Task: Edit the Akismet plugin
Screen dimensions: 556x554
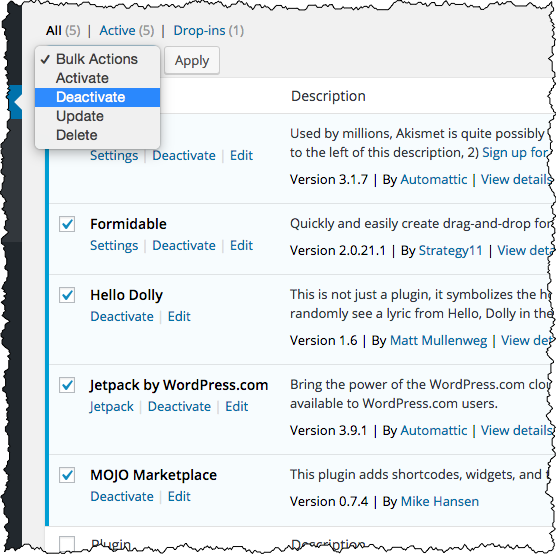Action: click(241, 156)
